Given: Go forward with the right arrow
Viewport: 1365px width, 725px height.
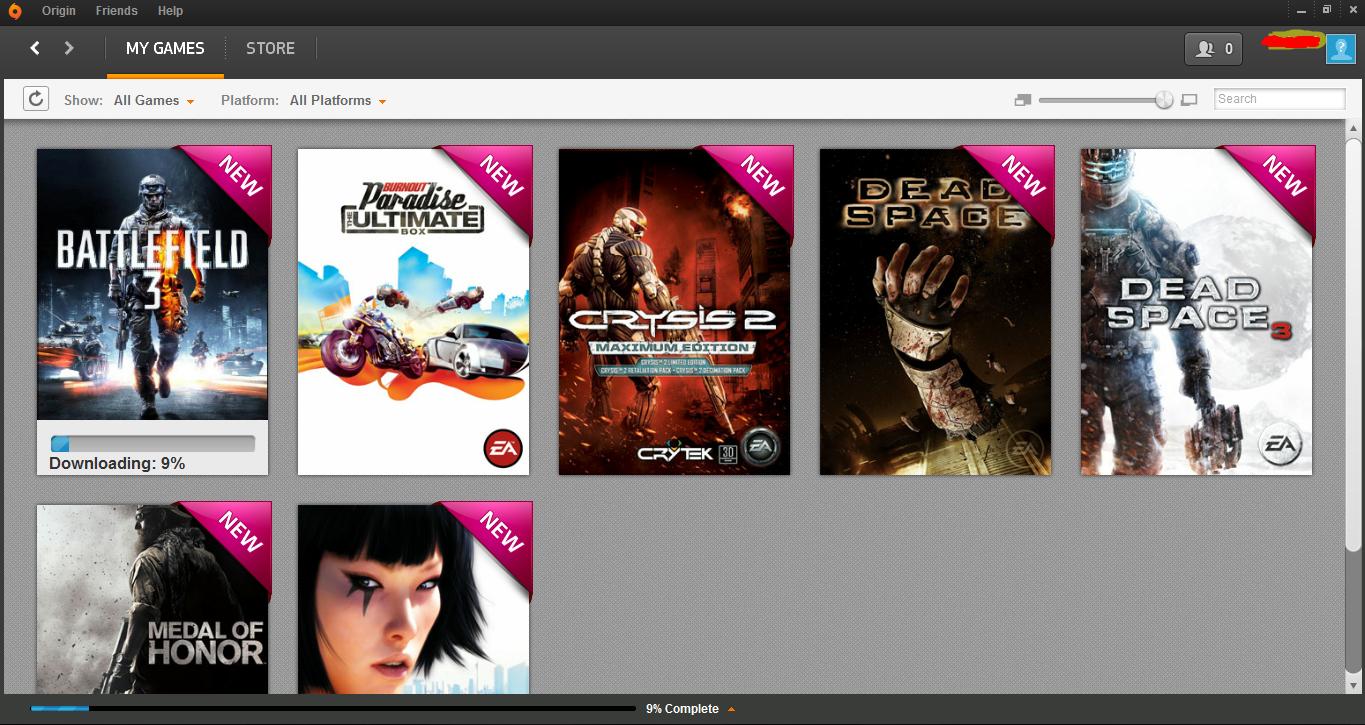Looking at the screenshot, I should 69,48.
